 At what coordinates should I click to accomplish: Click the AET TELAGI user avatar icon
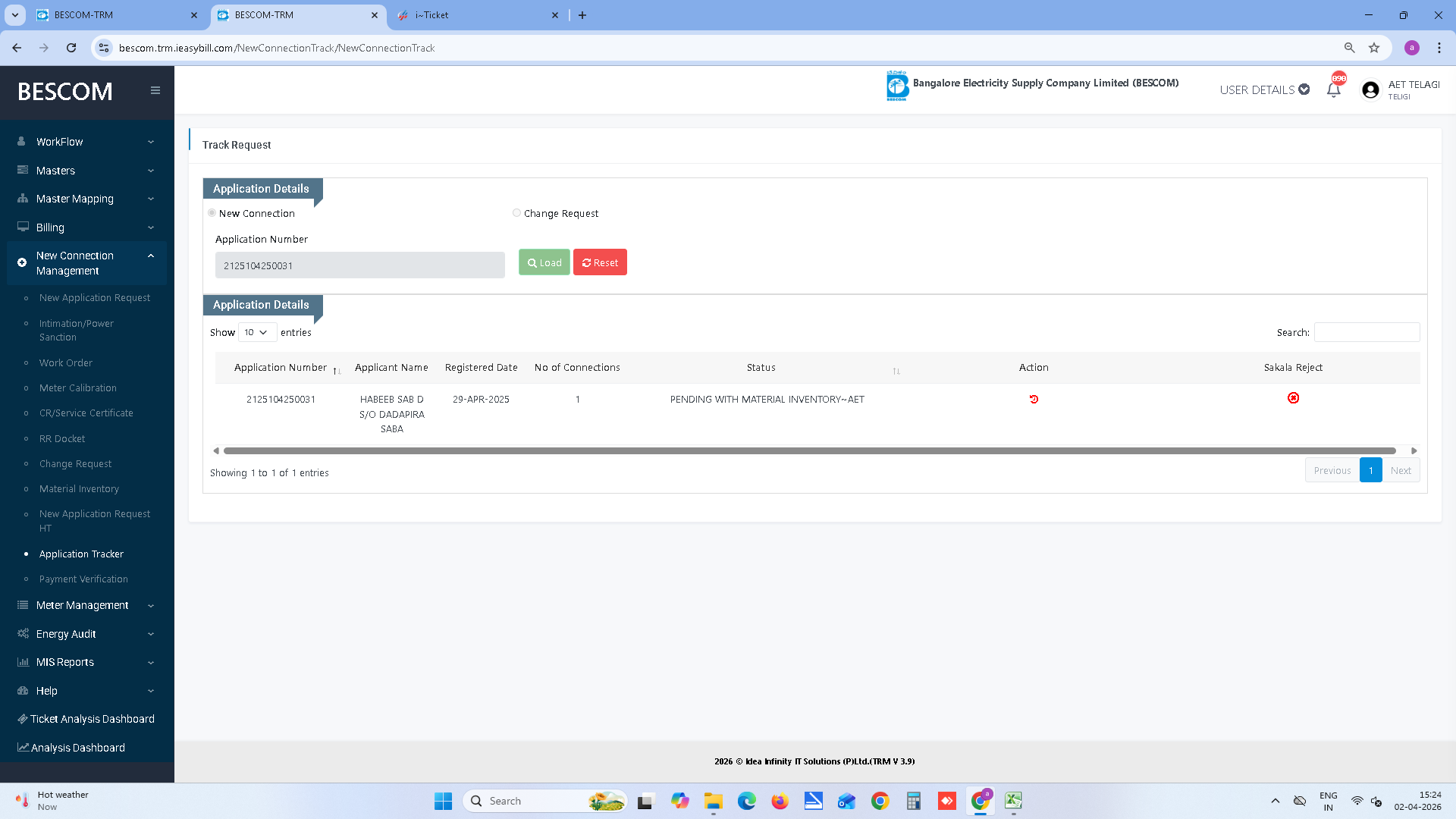[1370, 90]
